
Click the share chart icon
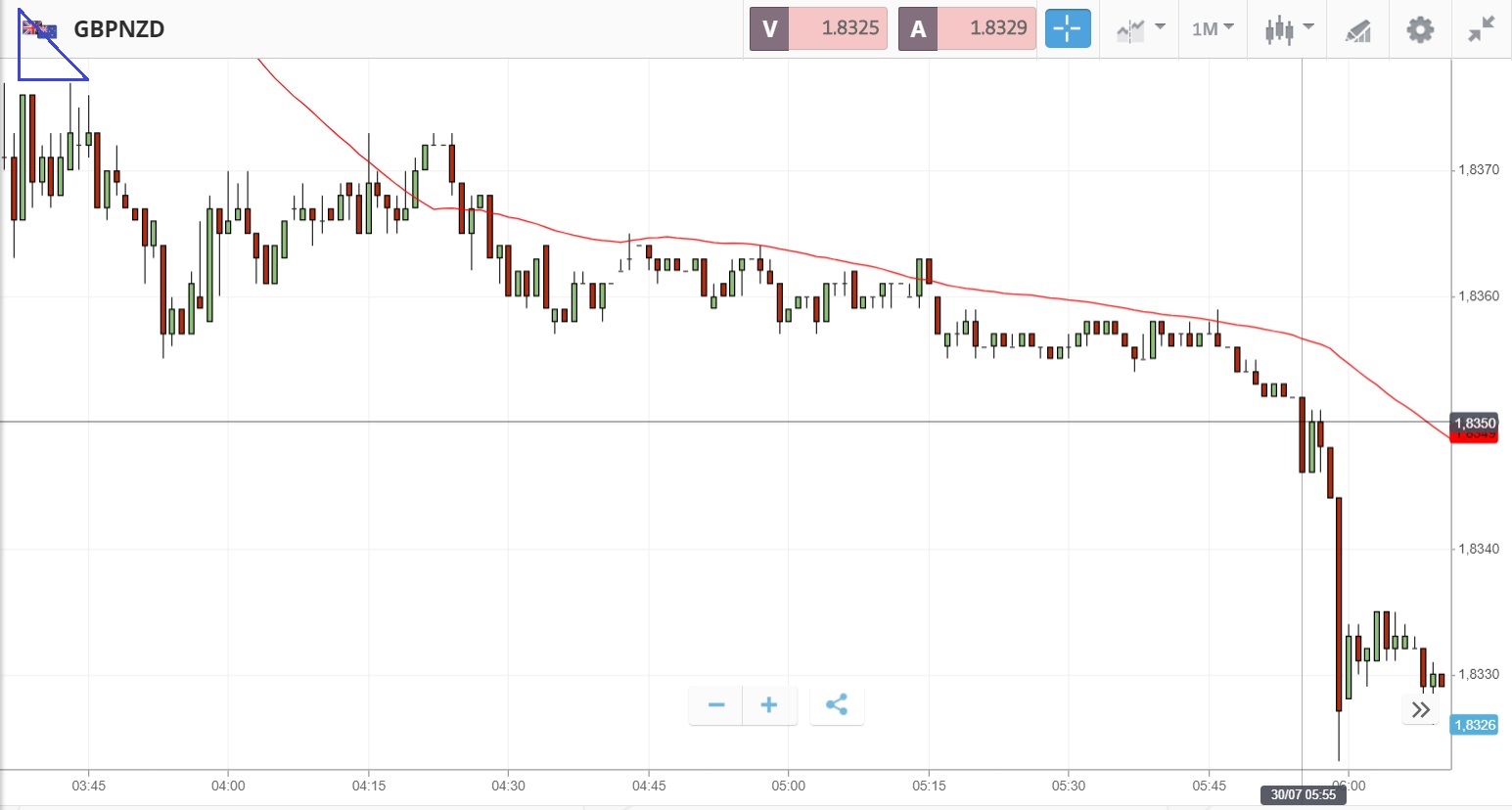point(837,705)
